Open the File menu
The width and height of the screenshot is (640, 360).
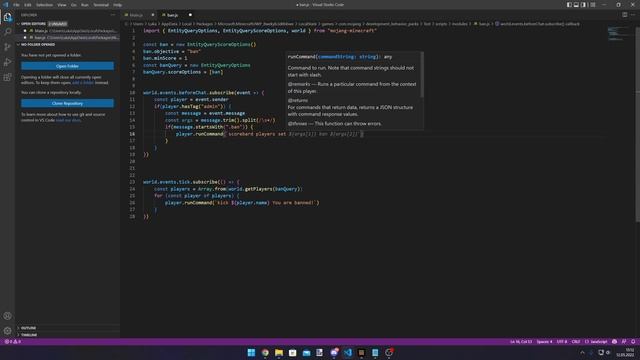pos(16,5)
